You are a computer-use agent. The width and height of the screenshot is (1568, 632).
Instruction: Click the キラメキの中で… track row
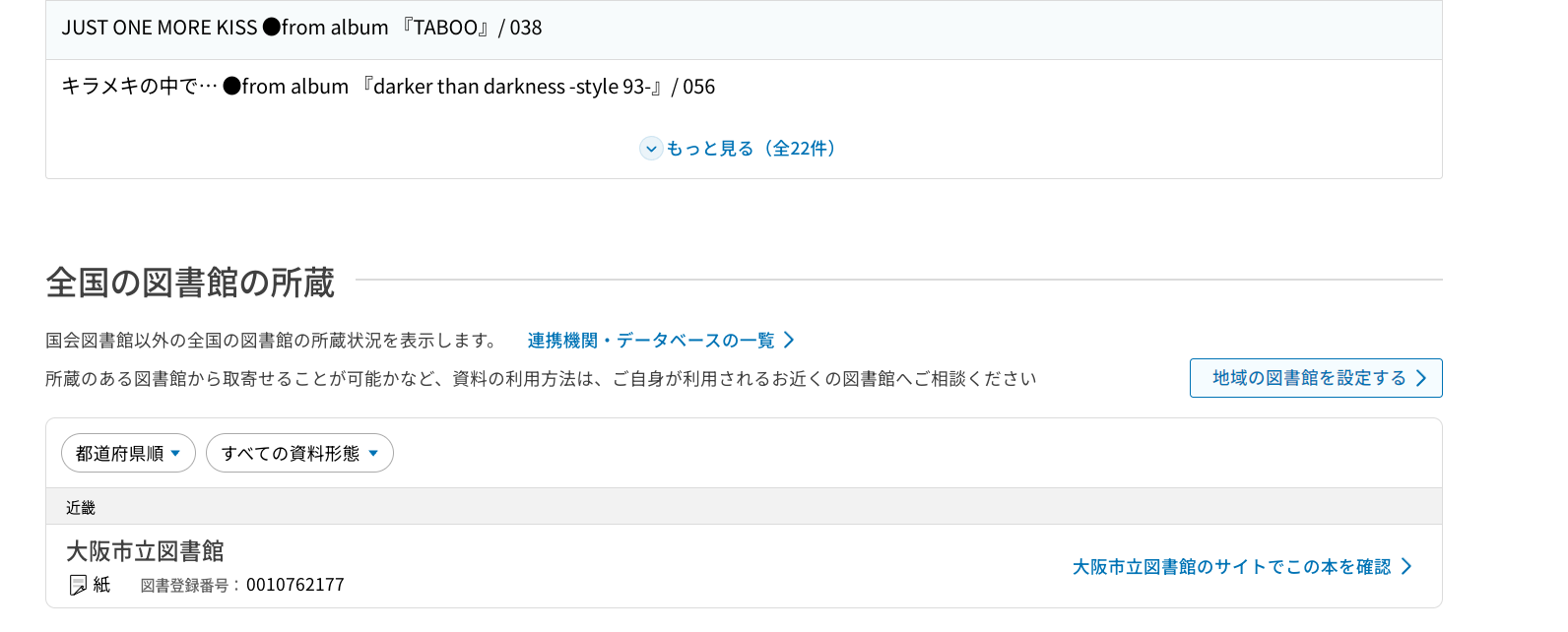pyautogui.click(x=388, y=87)
